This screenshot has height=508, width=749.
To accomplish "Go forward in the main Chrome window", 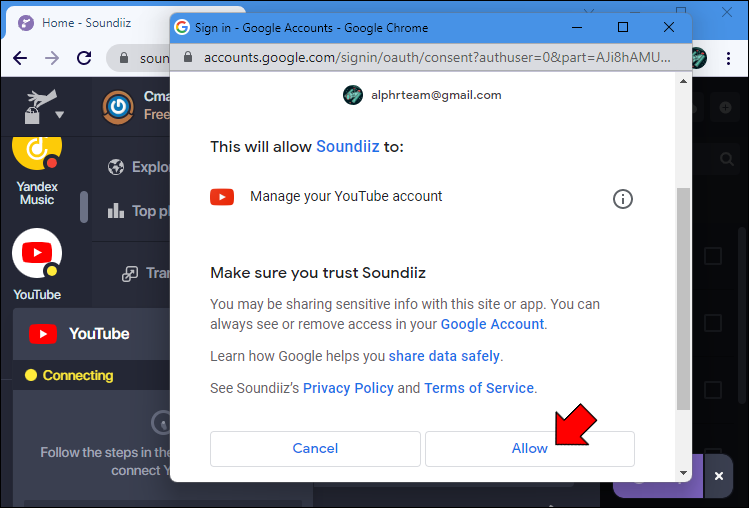I will 52,58.
